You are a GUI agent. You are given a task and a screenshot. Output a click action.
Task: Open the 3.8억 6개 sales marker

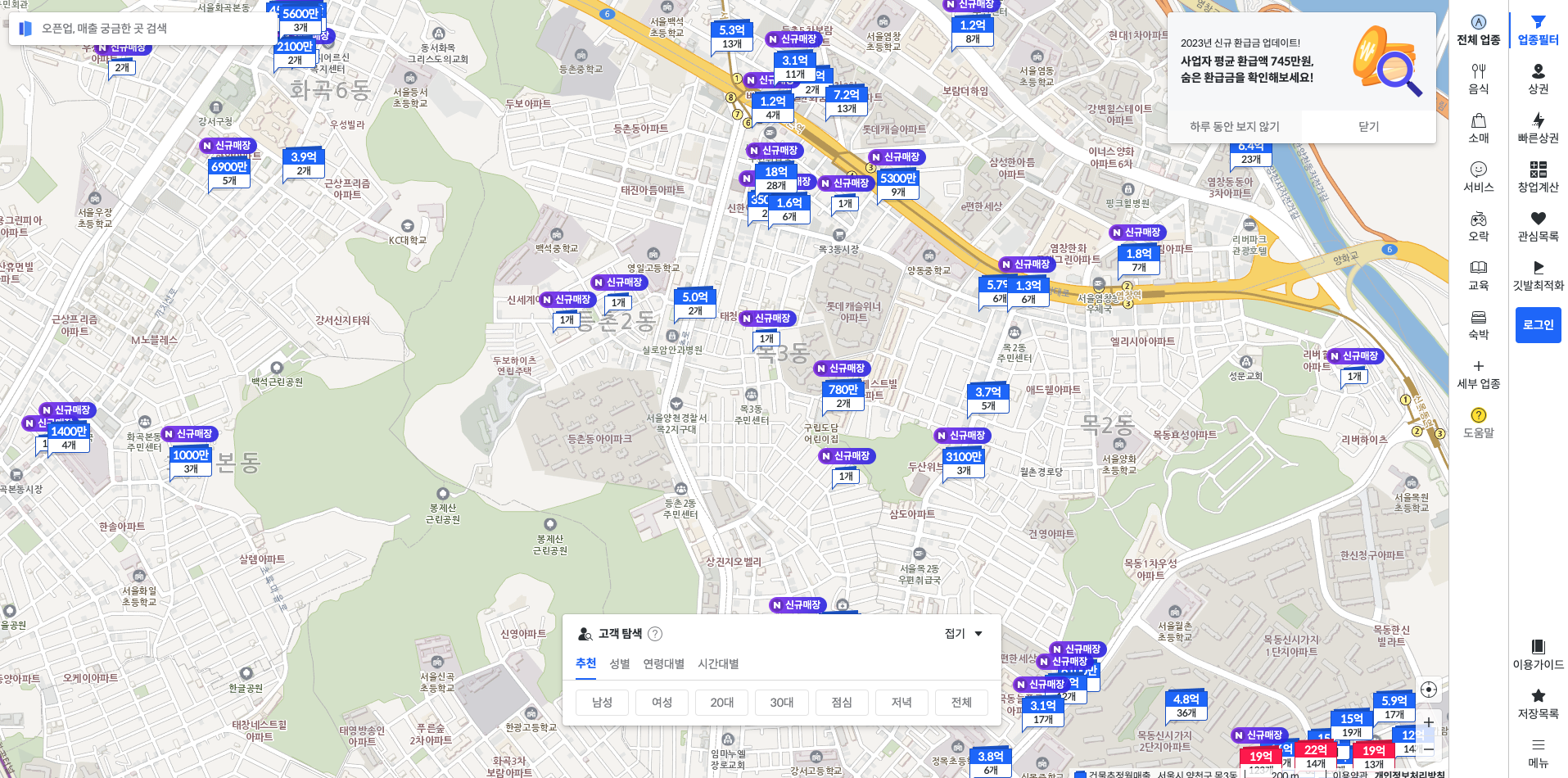coord(991,763)
